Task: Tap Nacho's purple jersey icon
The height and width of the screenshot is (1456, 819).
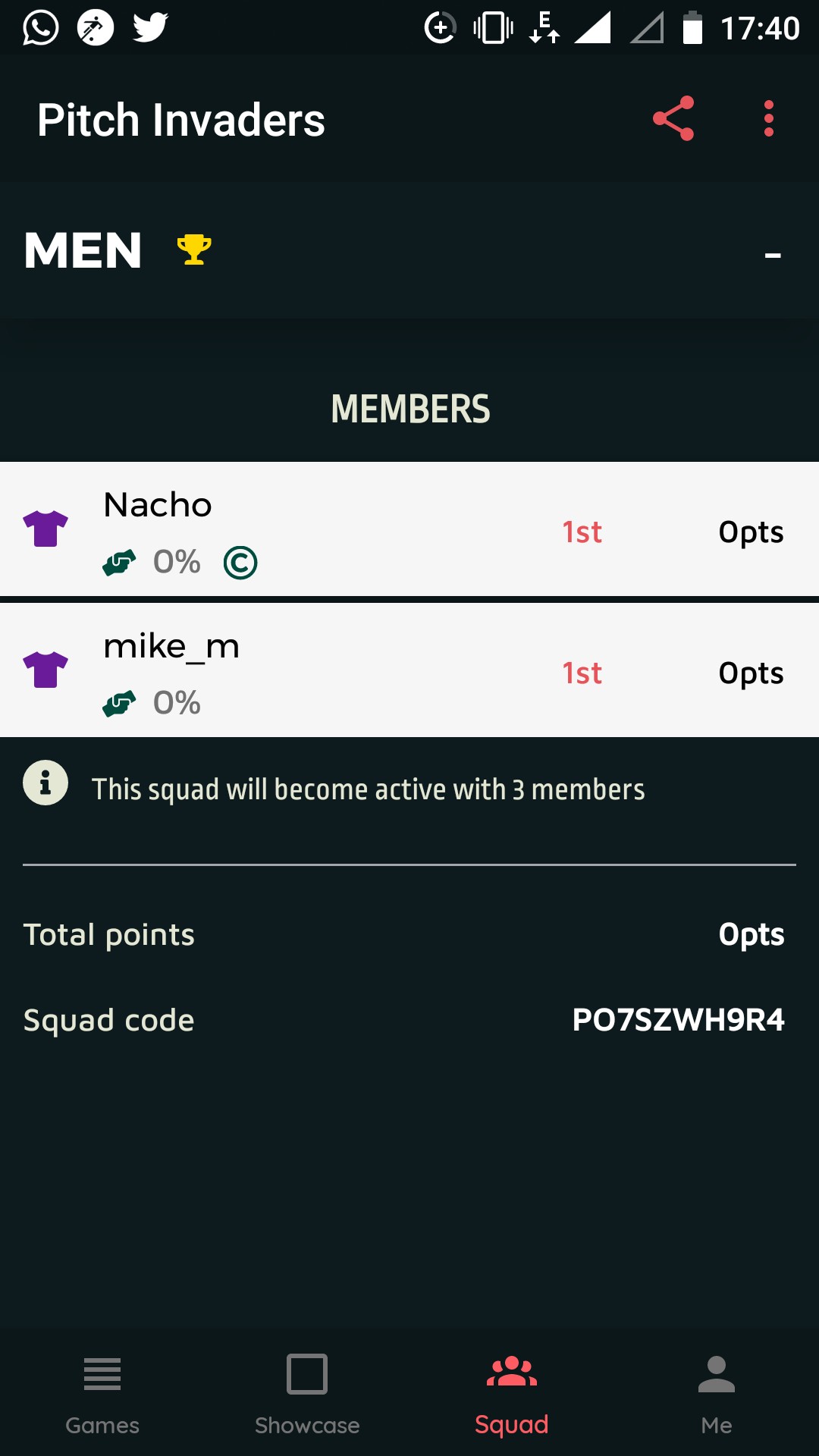Action: pos(45,529)
